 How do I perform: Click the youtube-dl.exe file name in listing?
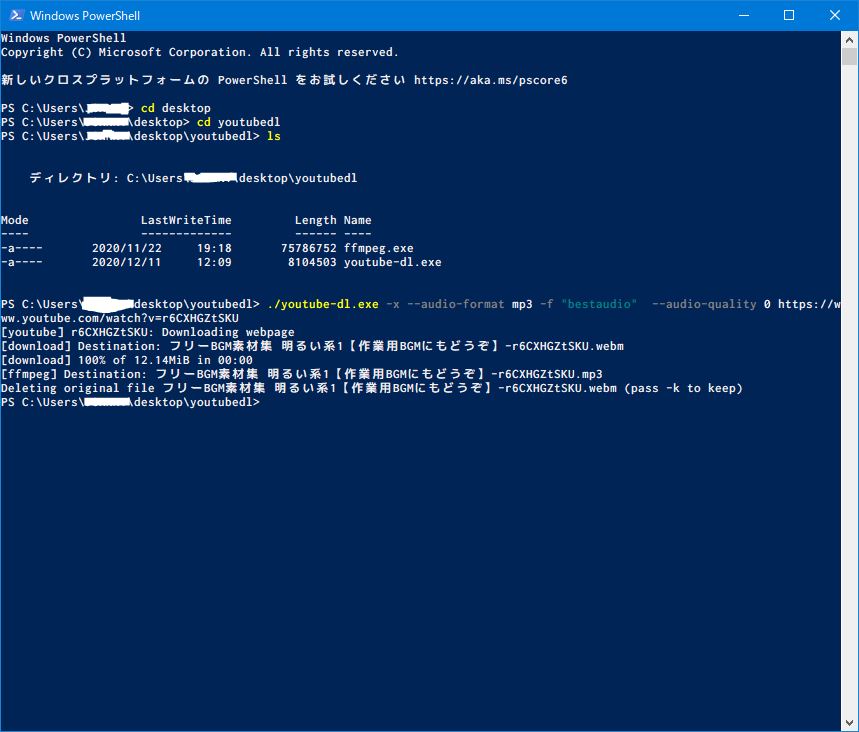click(x=392, y=262)
